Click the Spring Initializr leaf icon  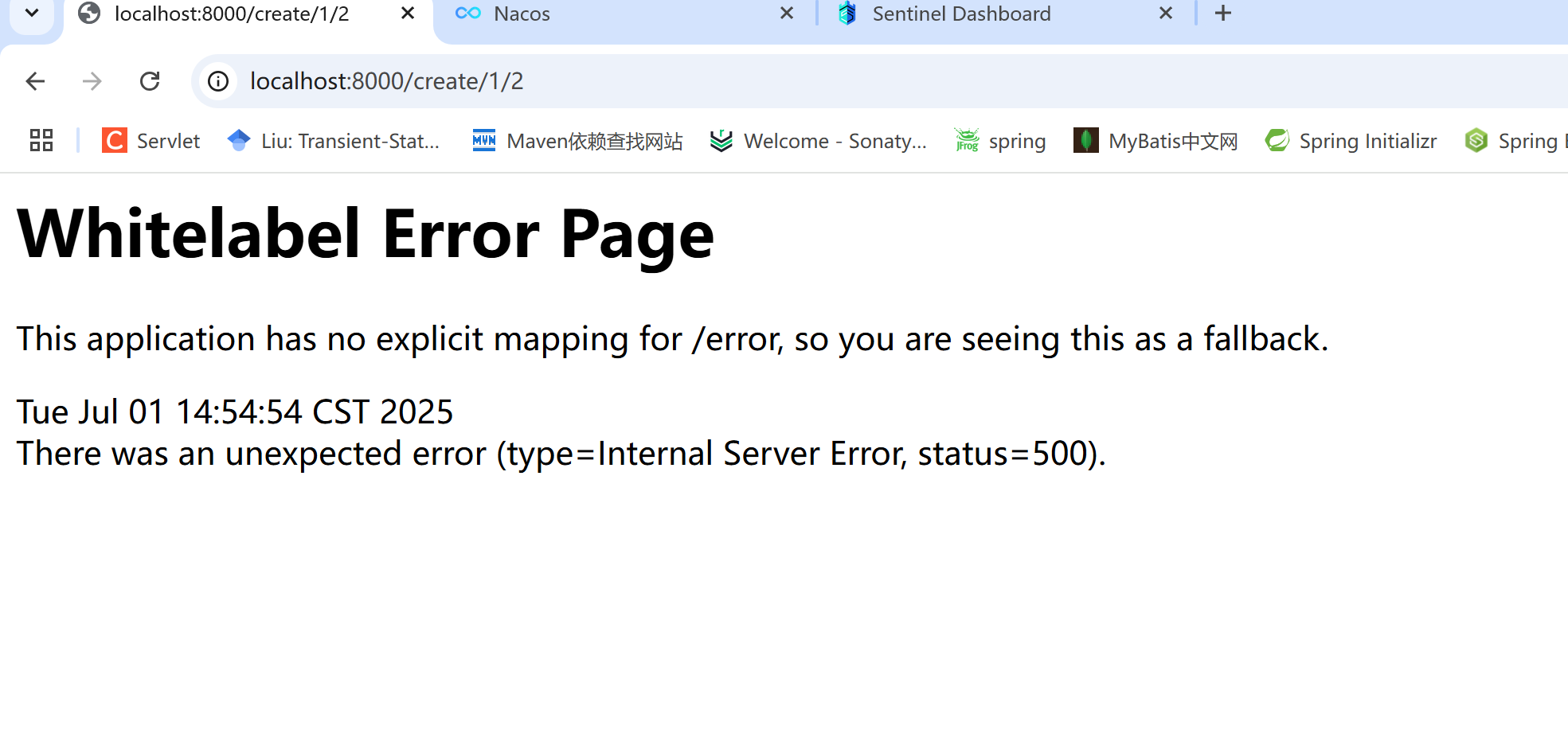(x=1277, y=140)
